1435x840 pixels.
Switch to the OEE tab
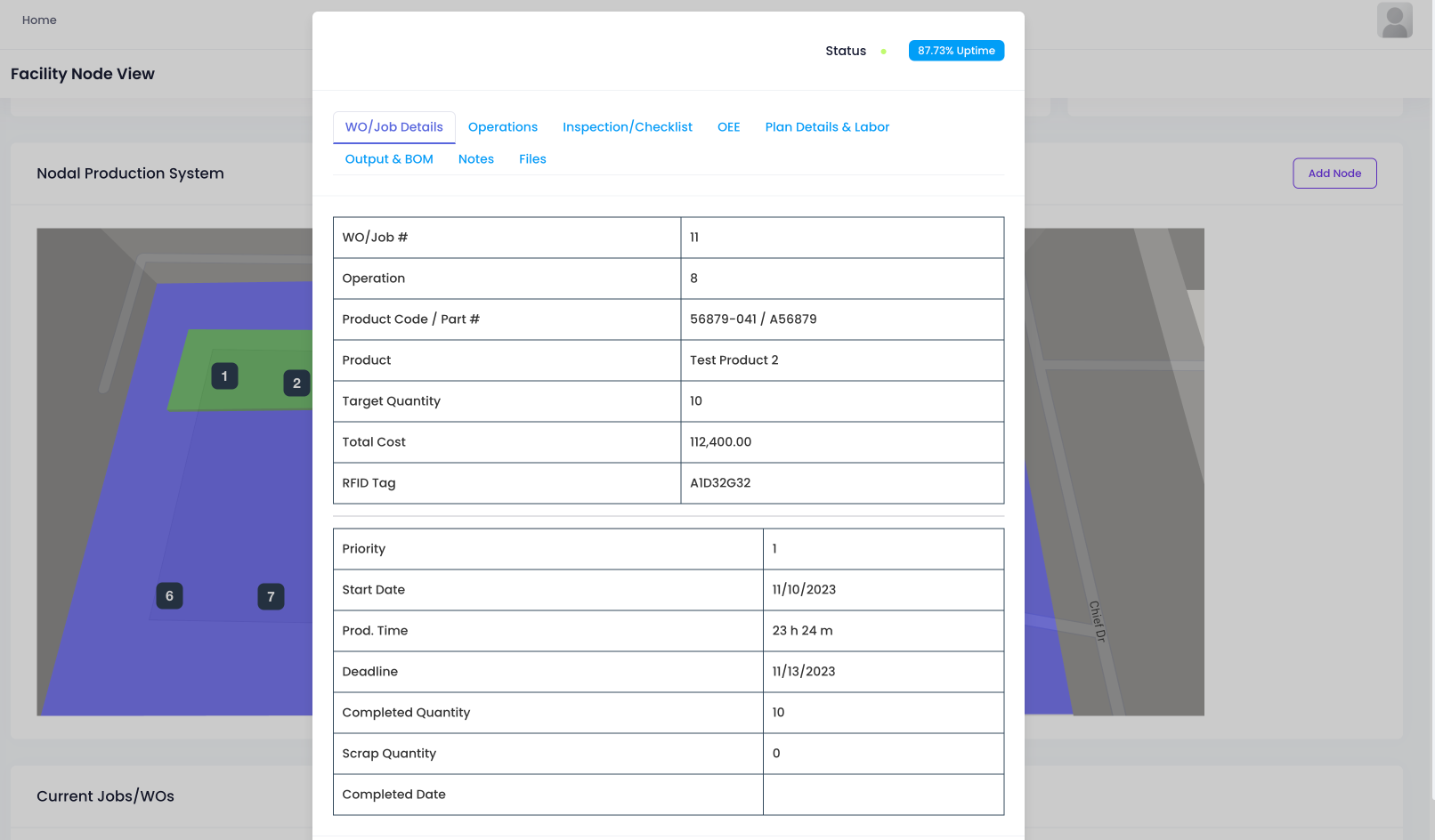(728, 127)
